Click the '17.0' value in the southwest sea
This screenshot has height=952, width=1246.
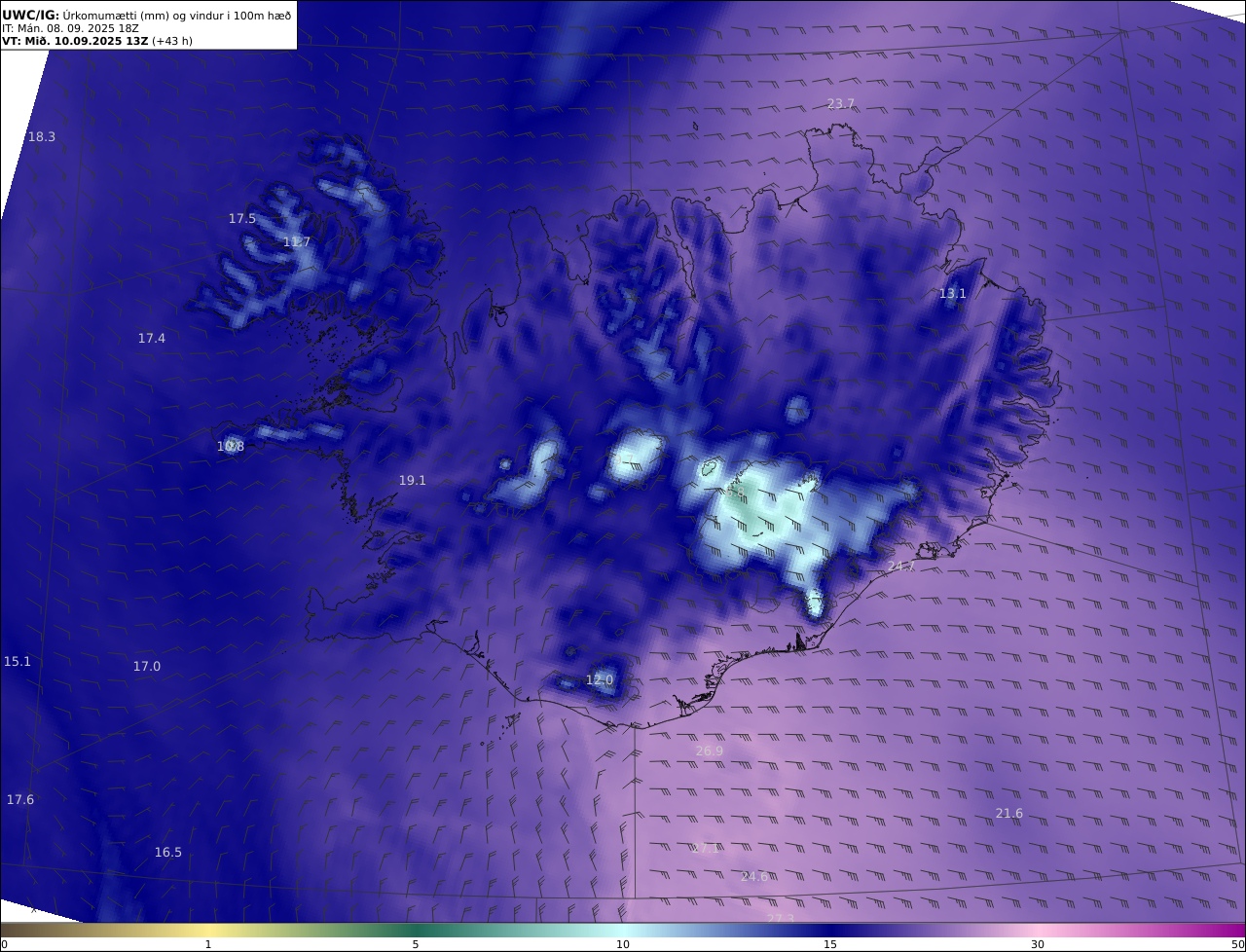click(147, 667)
